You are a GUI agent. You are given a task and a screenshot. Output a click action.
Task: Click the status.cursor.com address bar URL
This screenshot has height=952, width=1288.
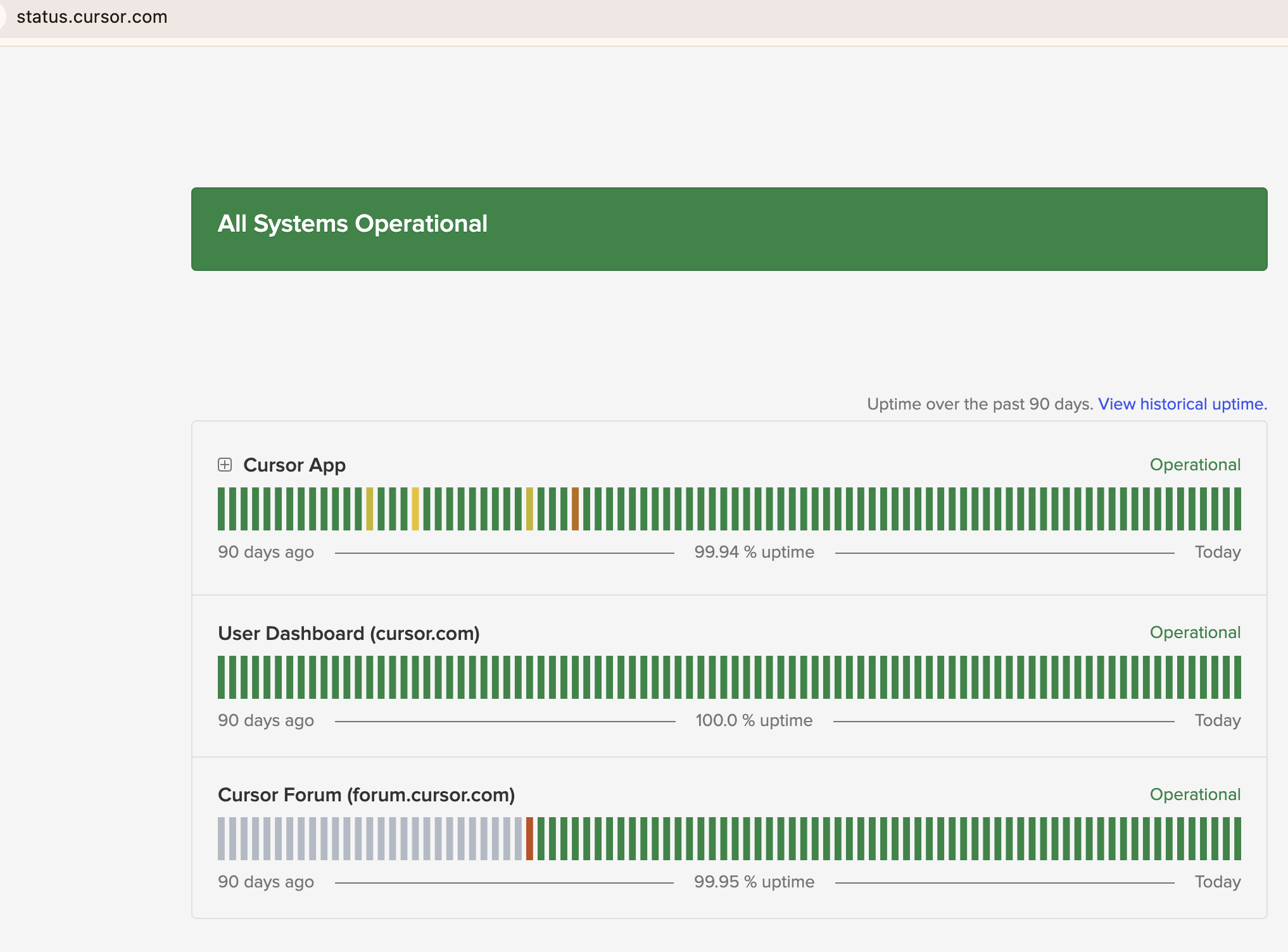click(92, 17)
